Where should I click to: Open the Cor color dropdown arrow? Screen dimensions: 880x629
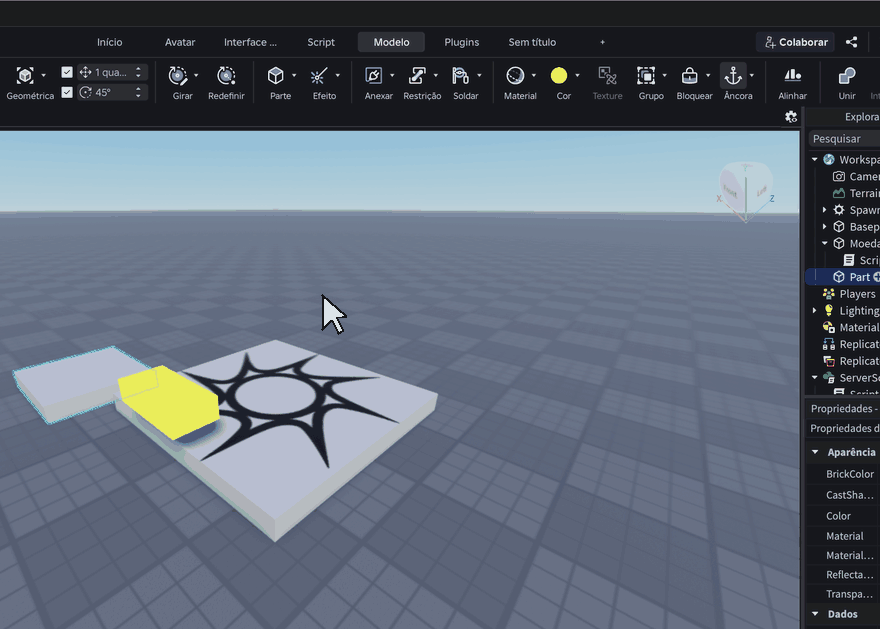click(x=577, y=75)
